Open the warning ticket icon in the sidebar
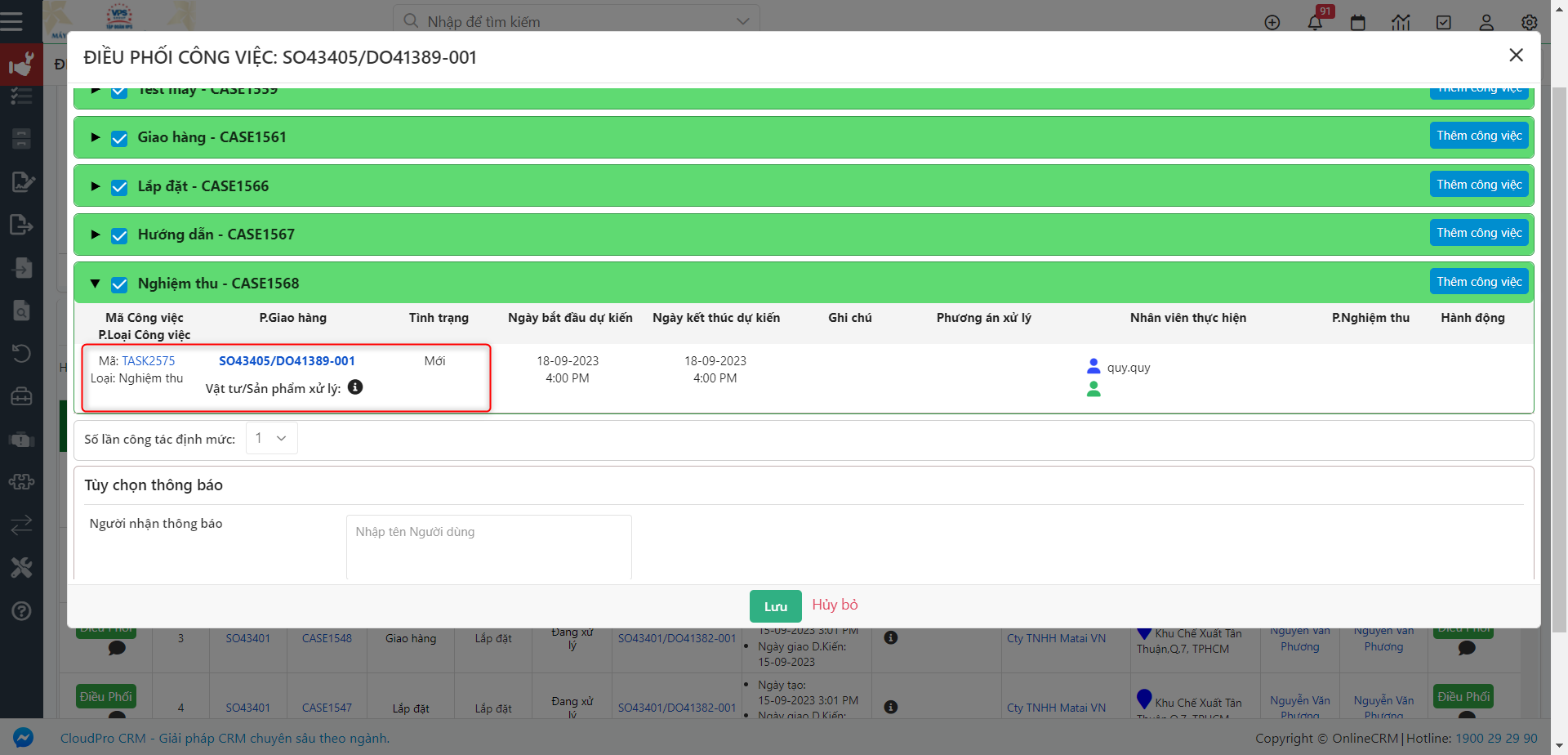1568x755 pixels. point(21,440)
